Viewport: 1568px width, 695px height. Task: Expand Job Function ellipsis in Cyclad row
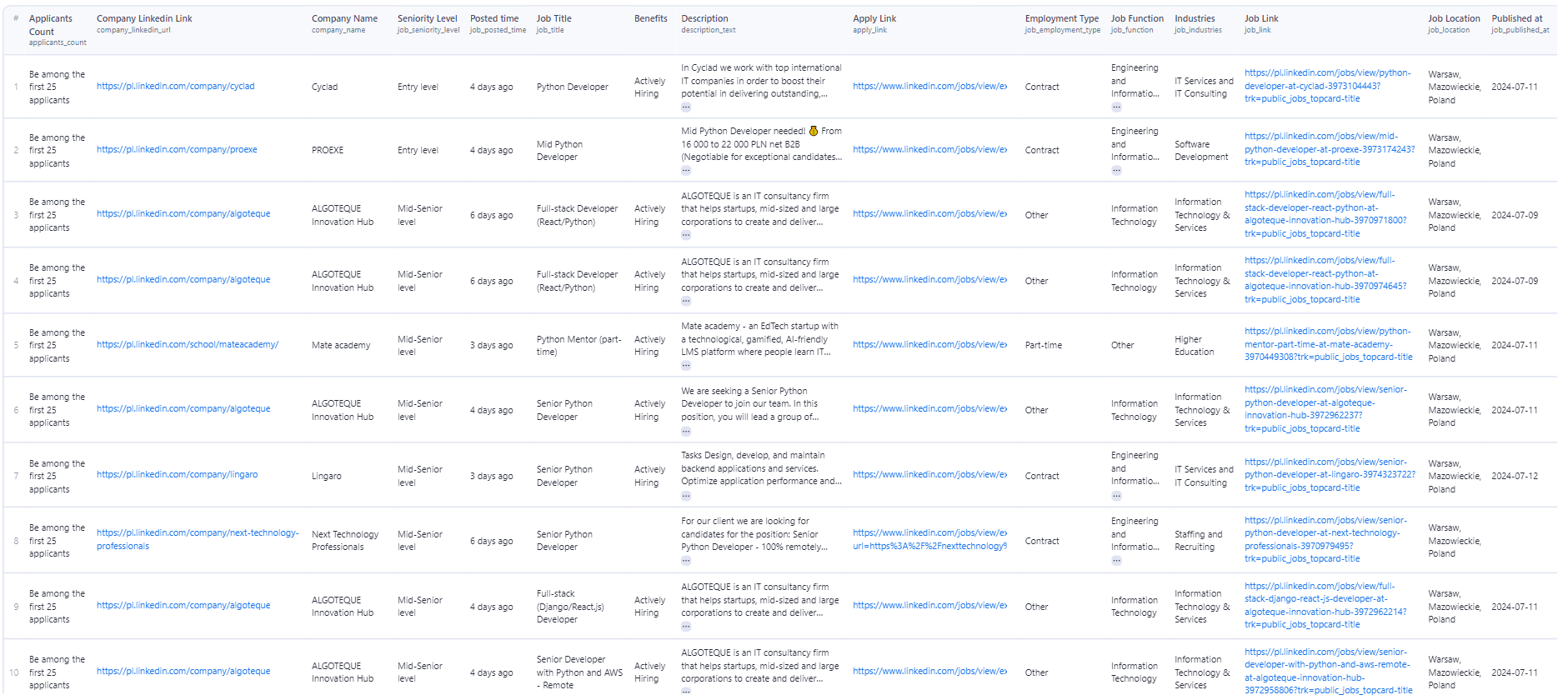point(1116,107)
